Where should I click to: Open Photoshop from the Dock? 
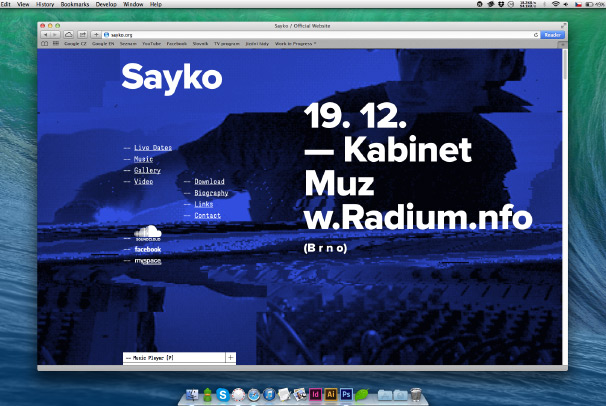pyautogui.click(x=346, y=395)
